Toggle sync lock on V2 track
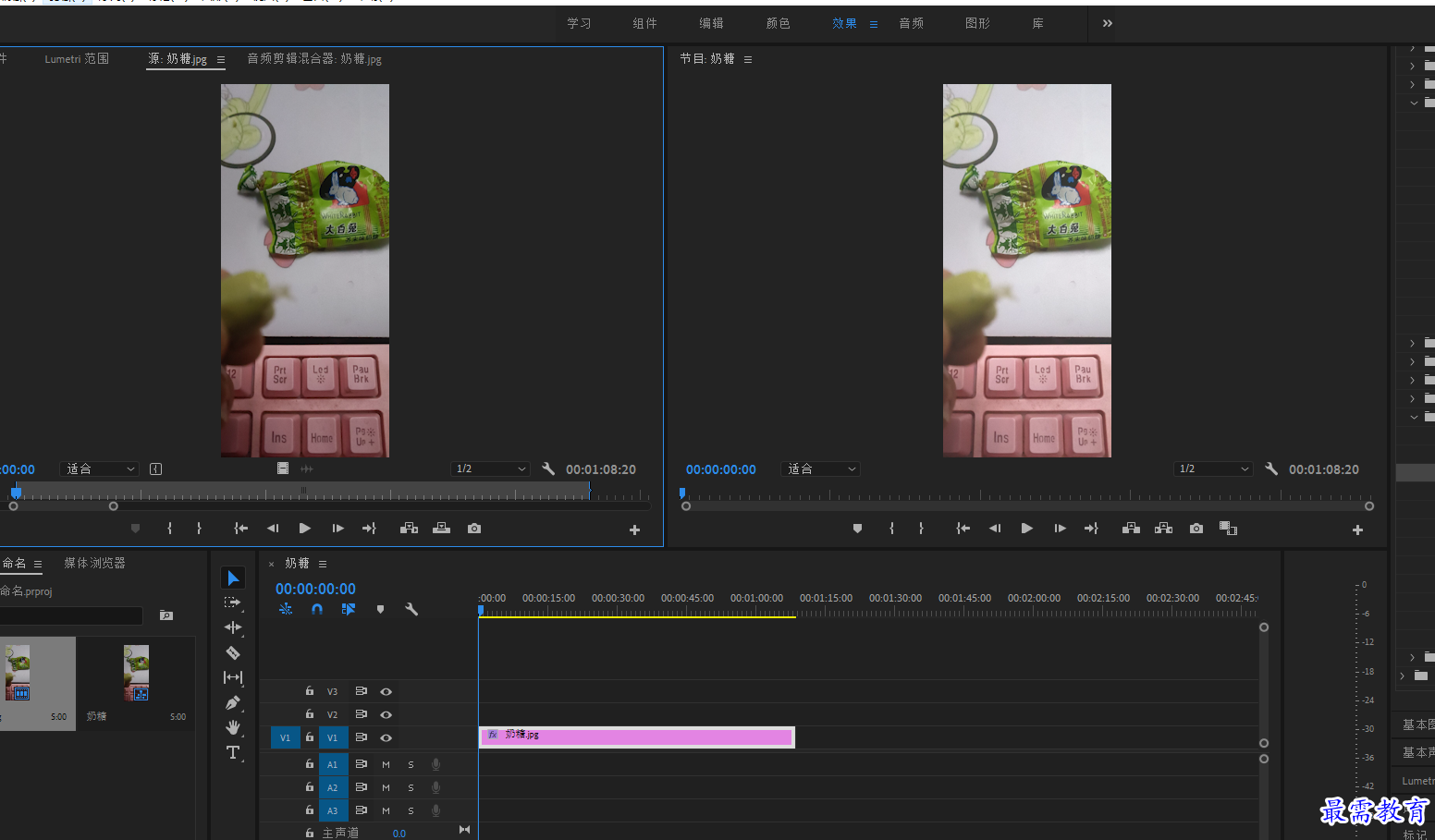This screenshot has width=1435, height=840. (x=362, y=714)
